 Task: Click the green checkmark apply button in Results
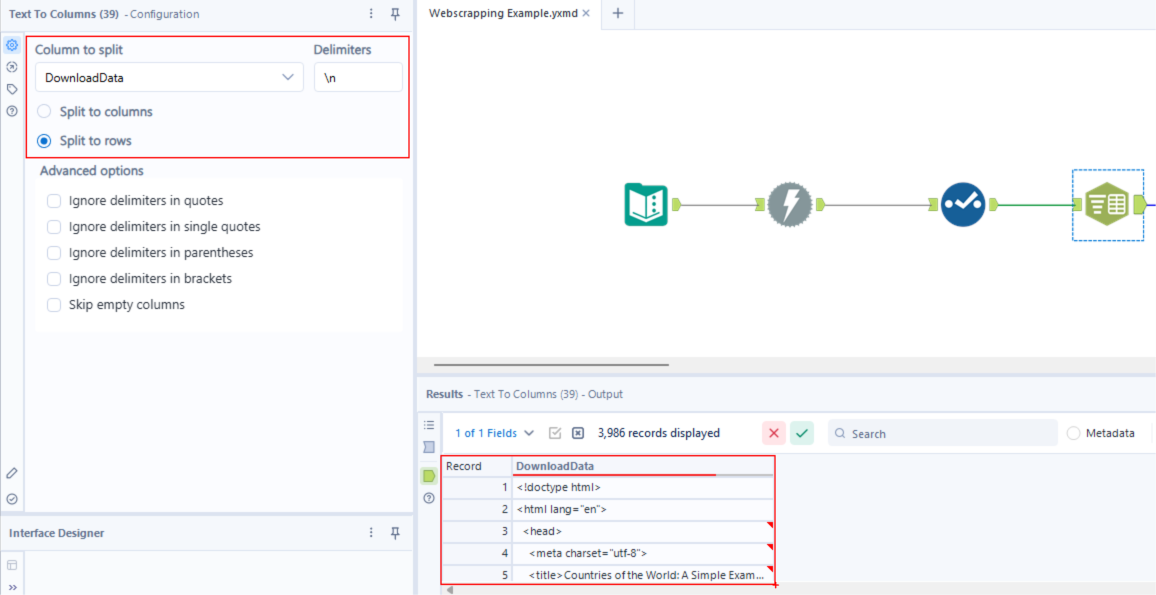click(x=802, y=433)
